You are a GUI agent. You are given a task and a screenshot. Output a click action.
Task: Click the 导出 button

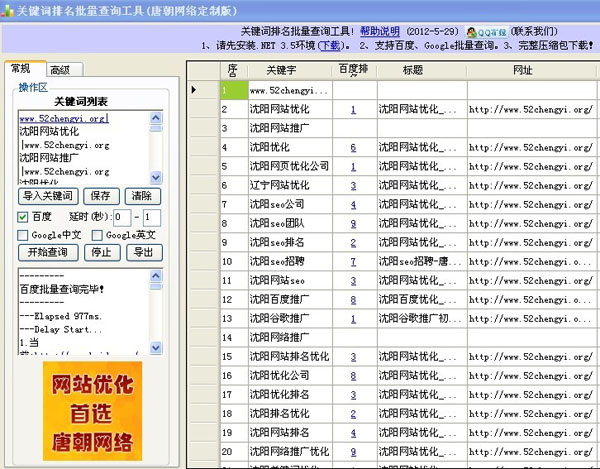click(x=144, y=252)
